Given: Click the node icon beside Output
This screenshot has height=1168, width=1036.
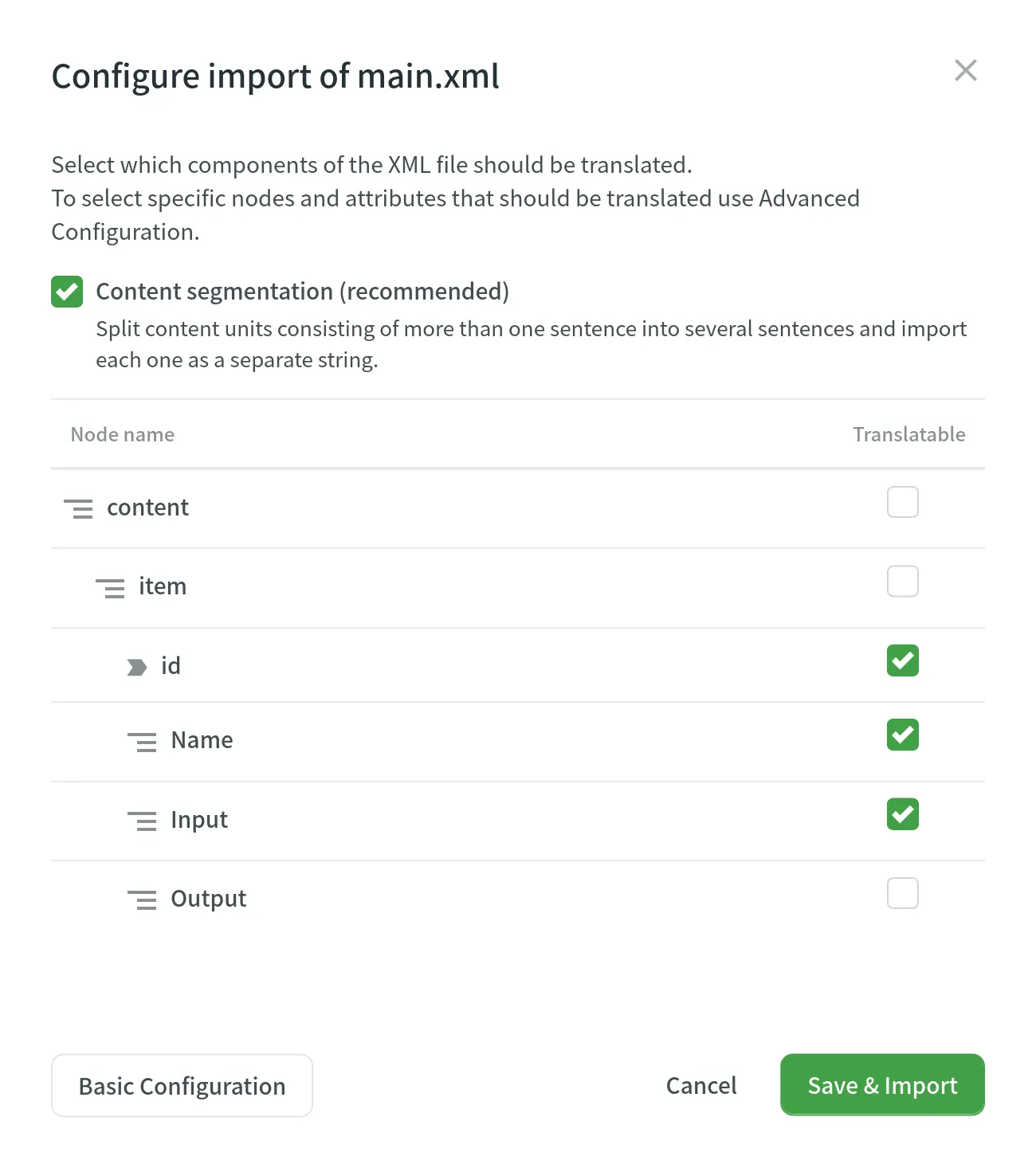Looking at the screenshot, I should point(143,900).
